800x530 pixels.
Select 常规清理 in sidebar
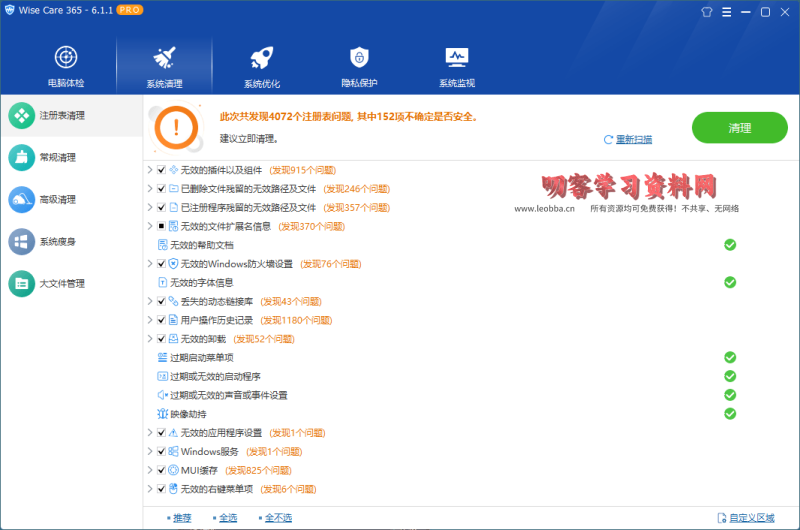tap(71, 158)
